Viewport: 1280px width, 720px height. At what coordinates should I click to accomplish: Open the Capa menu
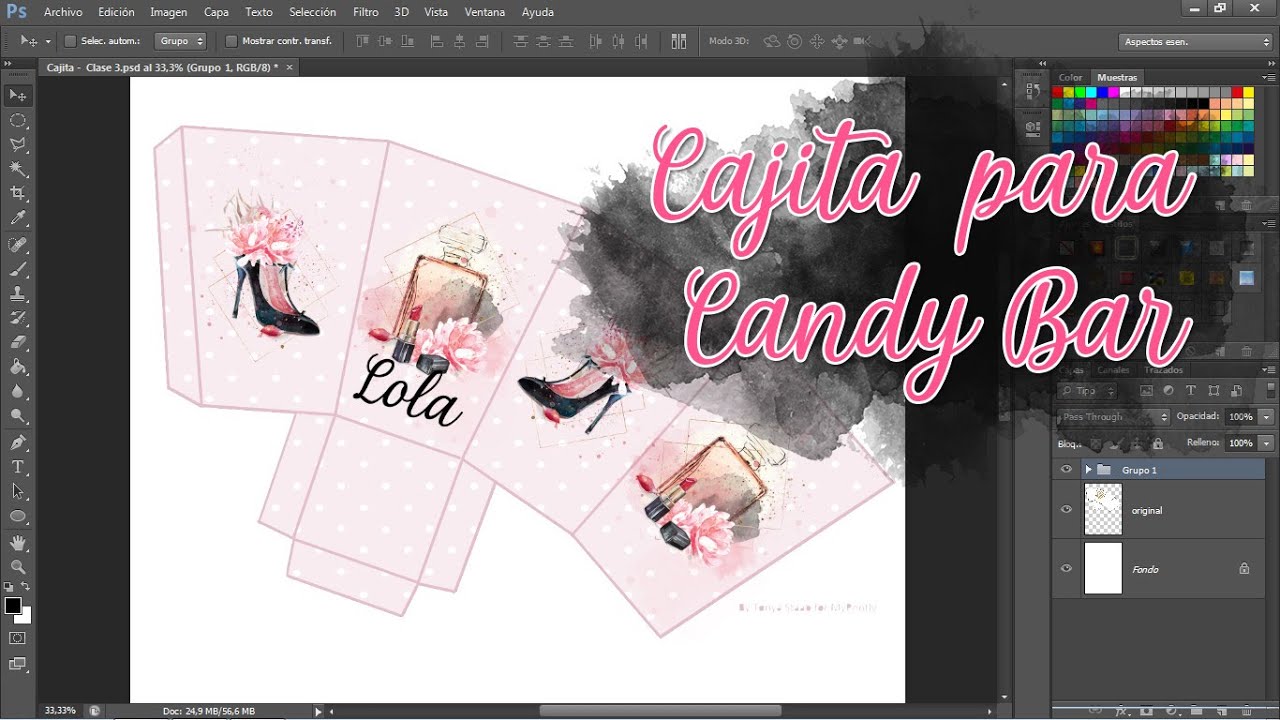[216, 12]
